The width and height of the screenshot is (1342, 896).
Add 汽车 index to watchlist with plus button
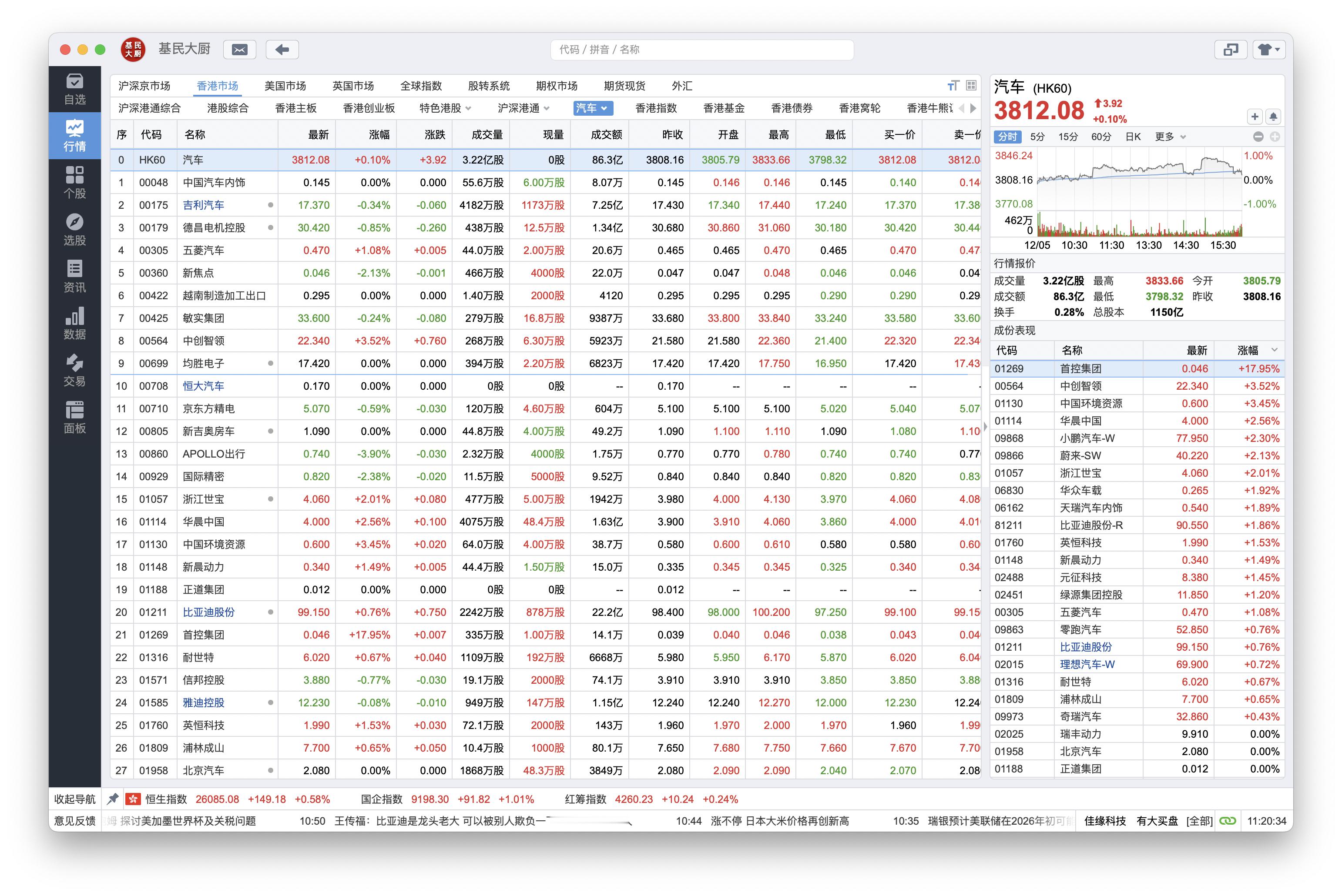pos(1255,117)
